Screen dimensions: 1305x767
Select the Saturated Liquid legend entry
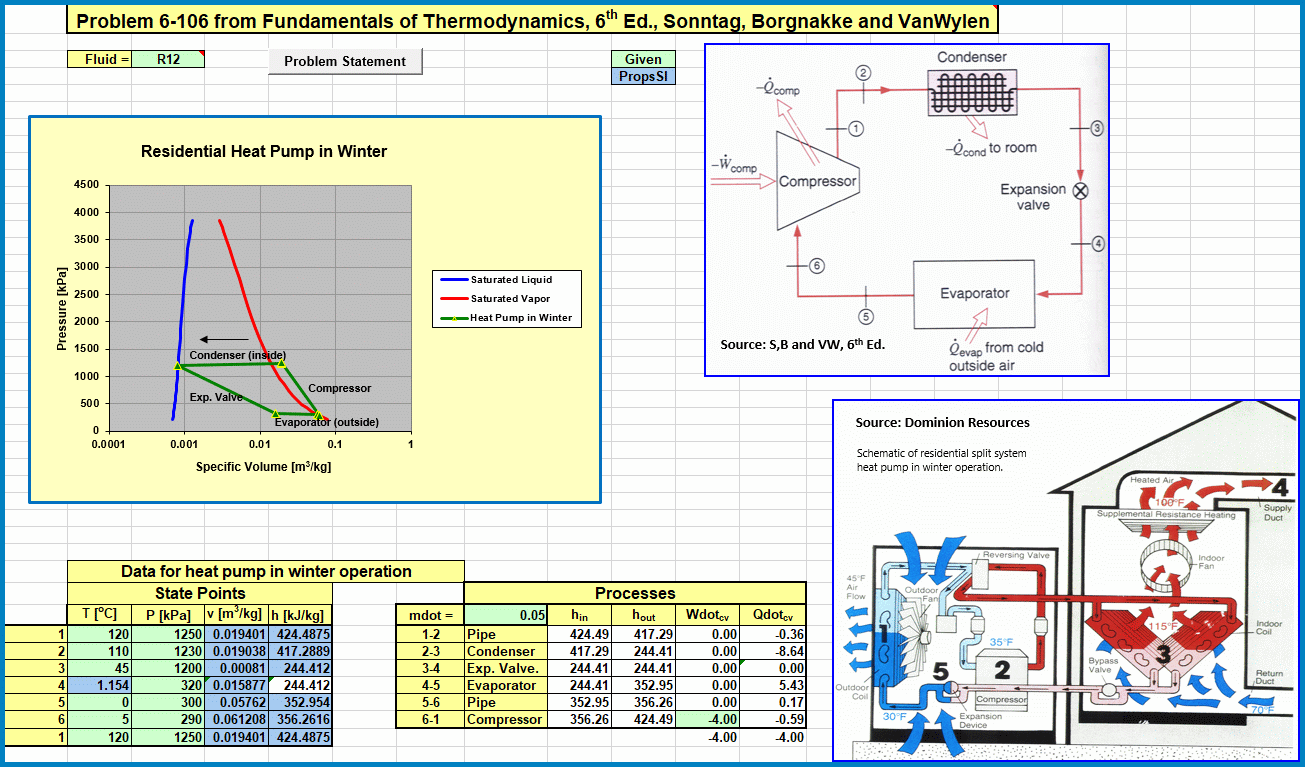(510, 280)
